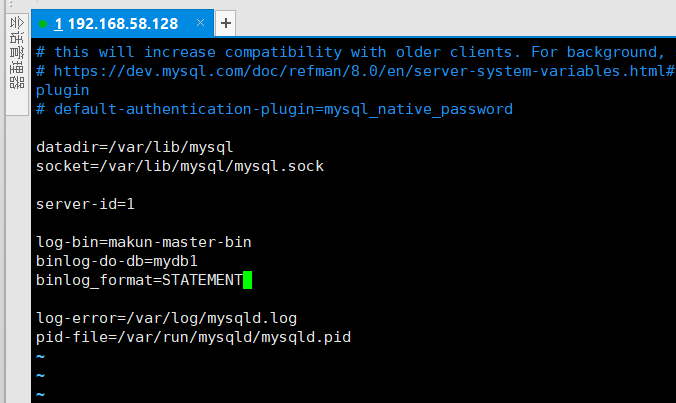Screen dimensions: 676x403
Task: Open a new session tab with plus button
Action: click(225, 23)
